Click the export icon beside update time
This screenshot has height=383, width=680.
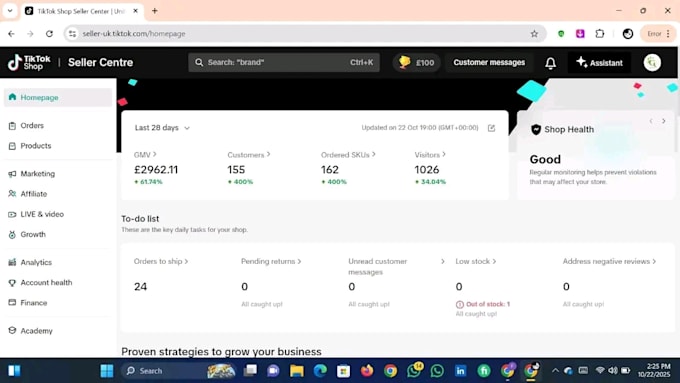(x=491, y=128)
